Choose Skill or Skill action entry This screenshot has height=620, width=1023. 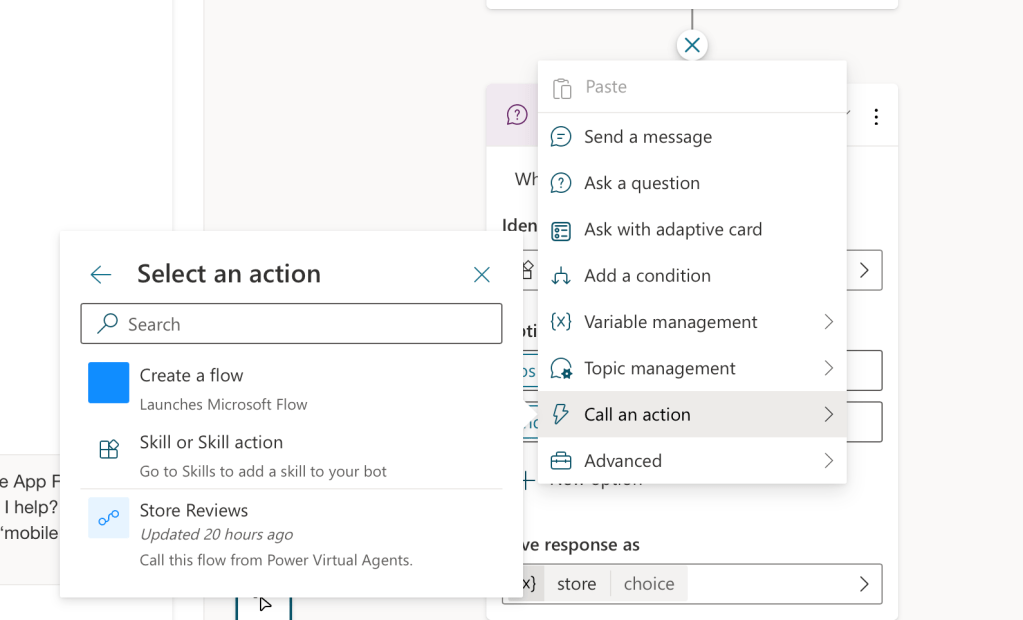tap(211, 443)
